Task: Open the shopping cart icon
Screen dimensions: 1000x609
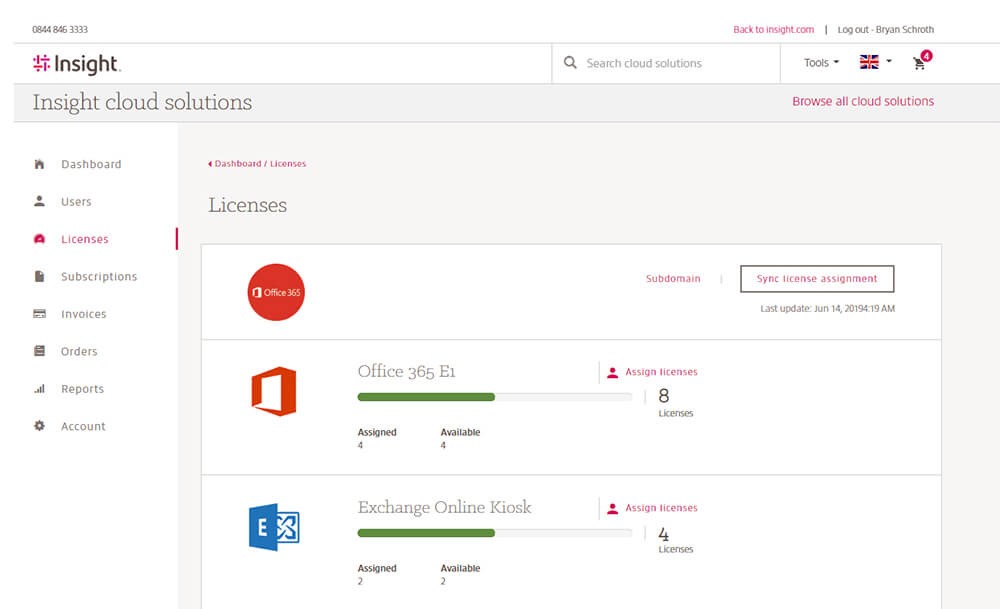Action: (919, 63)
